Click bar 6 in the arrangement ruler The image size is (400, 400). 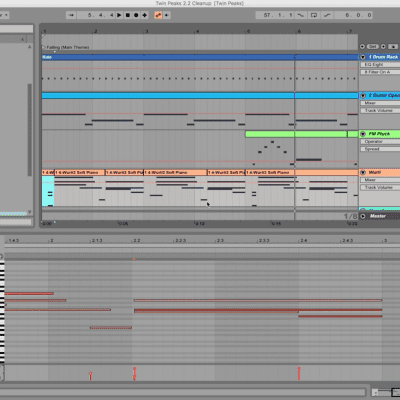pos(299,31)
